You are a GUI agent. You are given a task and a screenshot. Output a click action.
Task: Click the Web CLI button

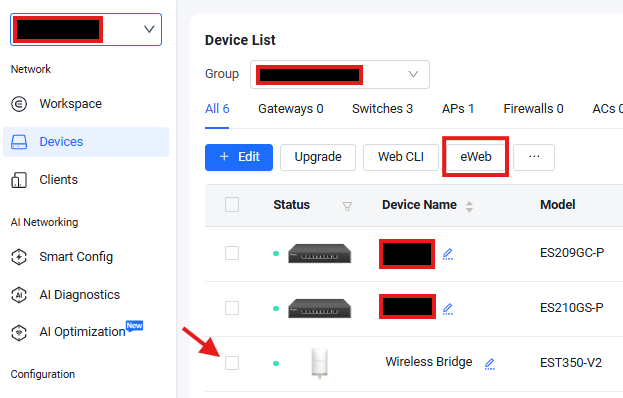pos(401,157)
